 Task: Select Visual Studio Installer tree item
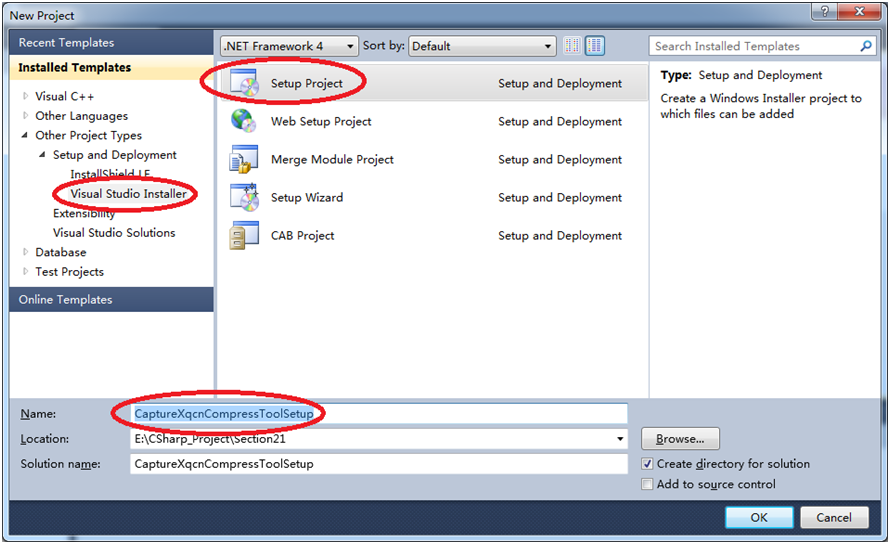tap(128, 194)
